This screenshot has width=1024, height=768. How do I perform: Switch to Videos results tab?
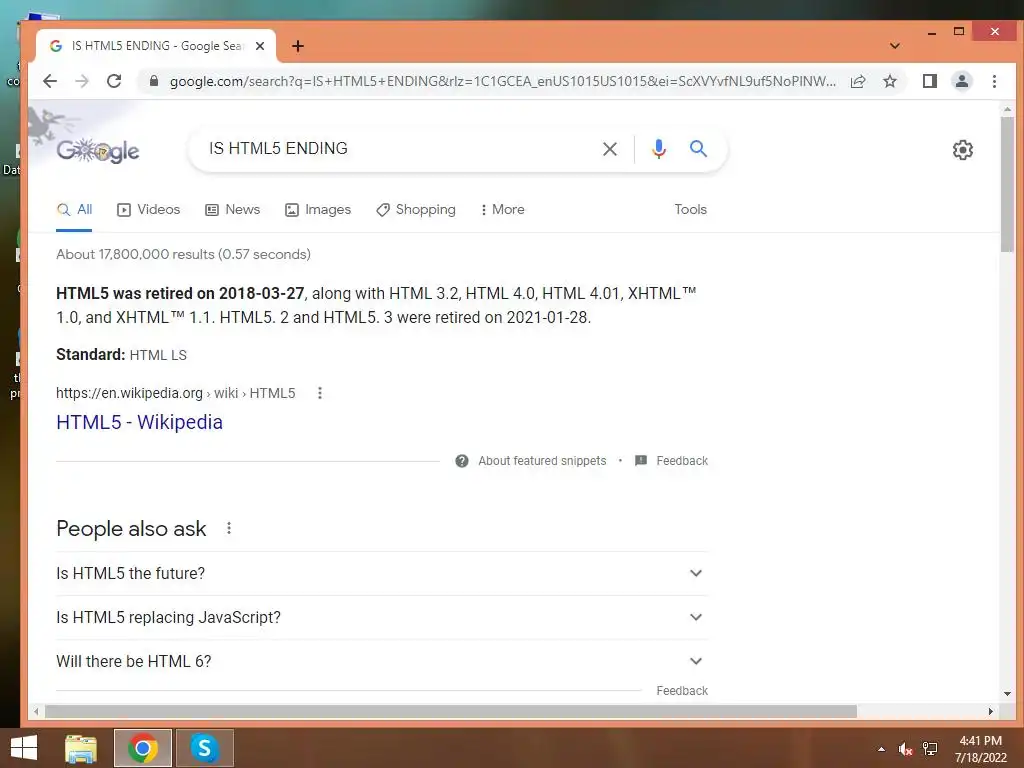148,210
